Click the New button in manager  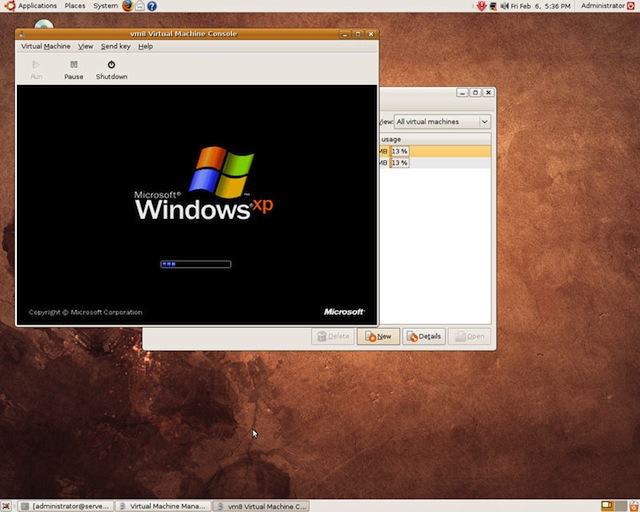(378, 336)
